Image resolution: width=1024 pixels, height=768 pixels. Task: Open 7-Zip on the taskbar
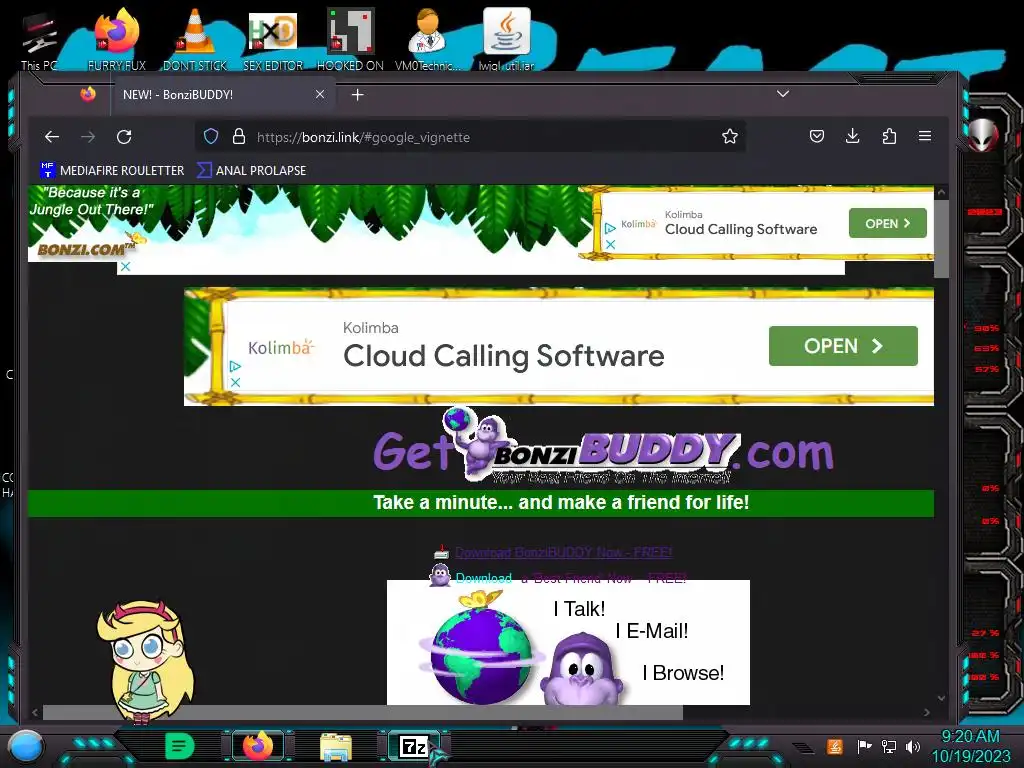413,746
